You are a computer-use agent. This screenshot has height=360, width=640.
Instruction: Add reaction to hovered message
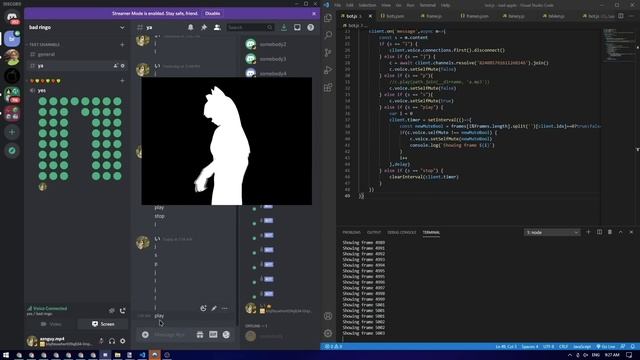point(203,309)
